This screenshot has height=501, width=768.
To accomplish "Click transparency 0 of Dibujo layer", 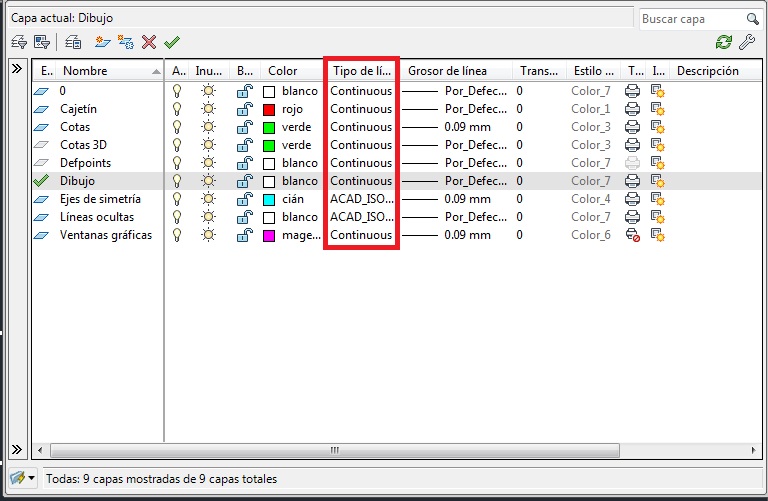I will coord(520,181).
